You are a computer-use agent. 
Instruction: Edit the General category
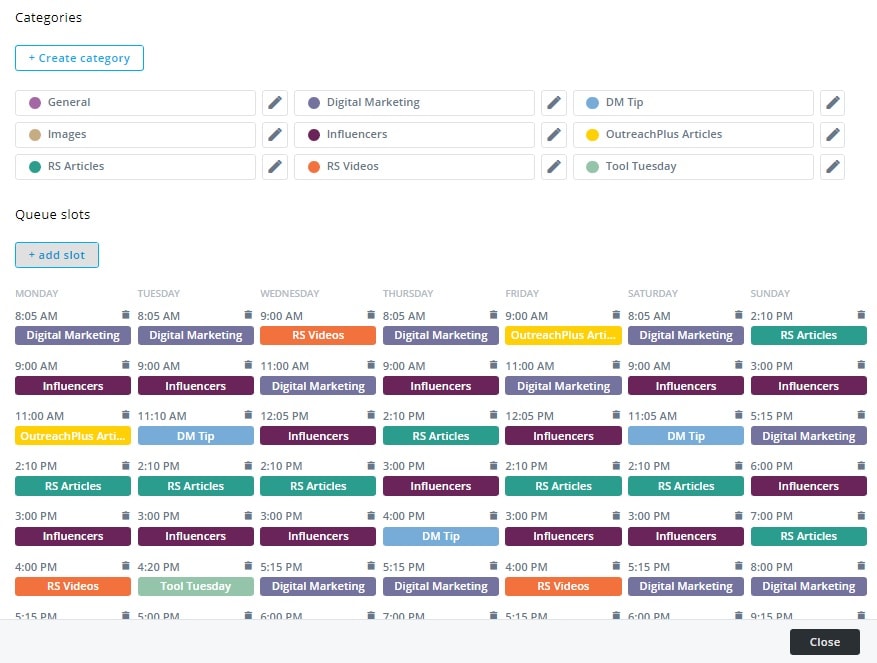[x=275, y=102]
